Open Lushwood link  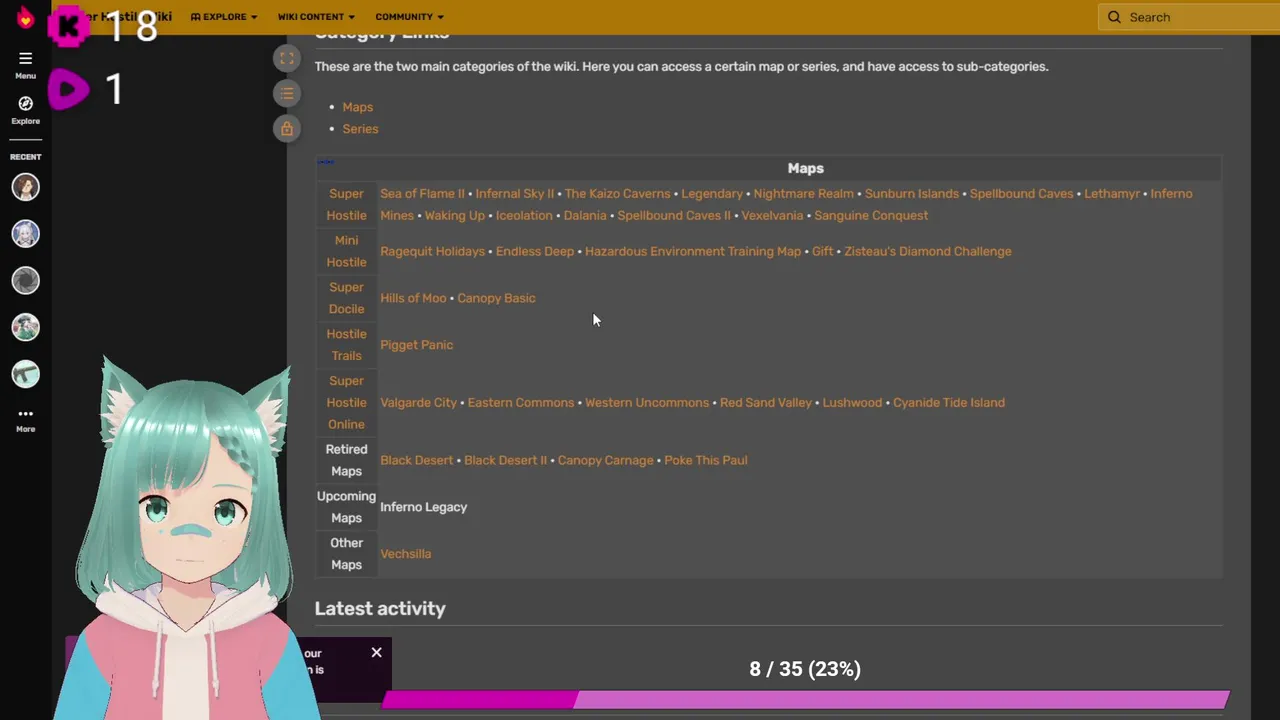coord(852,403)
